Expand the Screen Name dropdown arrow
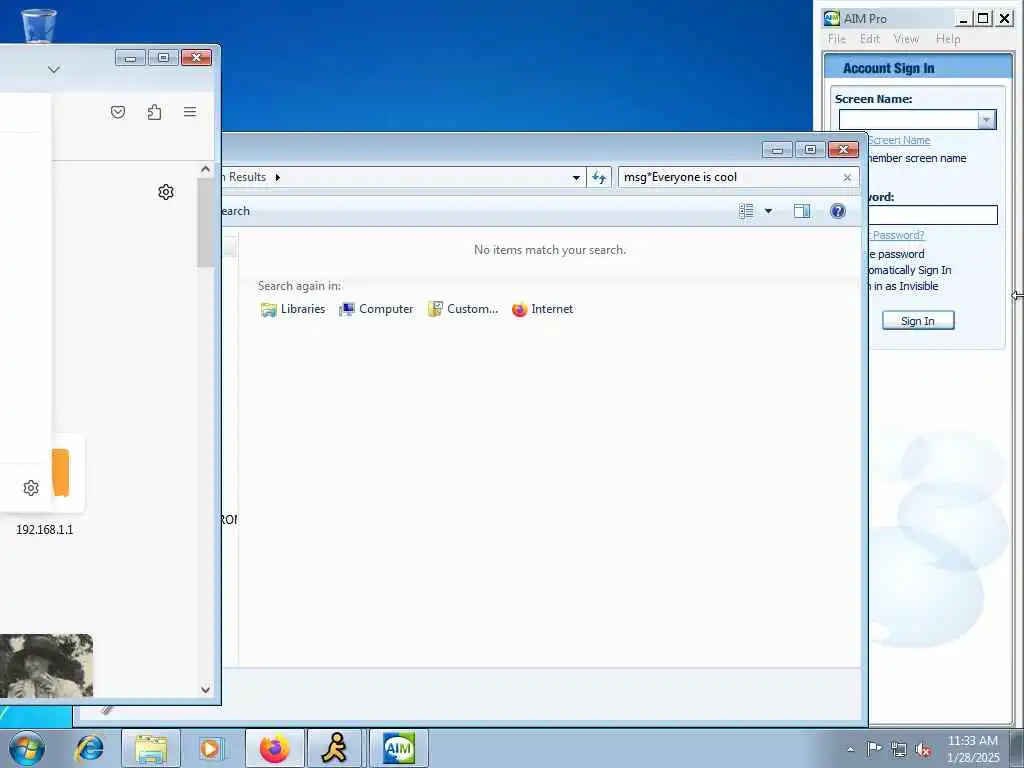This screenshot has width=1024, height=768. pyautogui.click(x=987, y=120)
